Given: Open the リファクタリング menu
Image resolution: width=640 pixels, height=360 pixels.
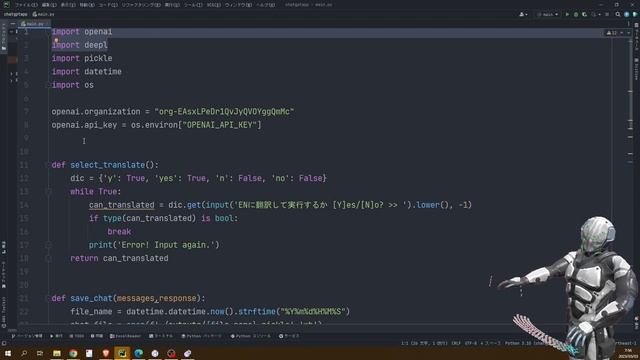Looking at the screenshot, I should [140, 5].
